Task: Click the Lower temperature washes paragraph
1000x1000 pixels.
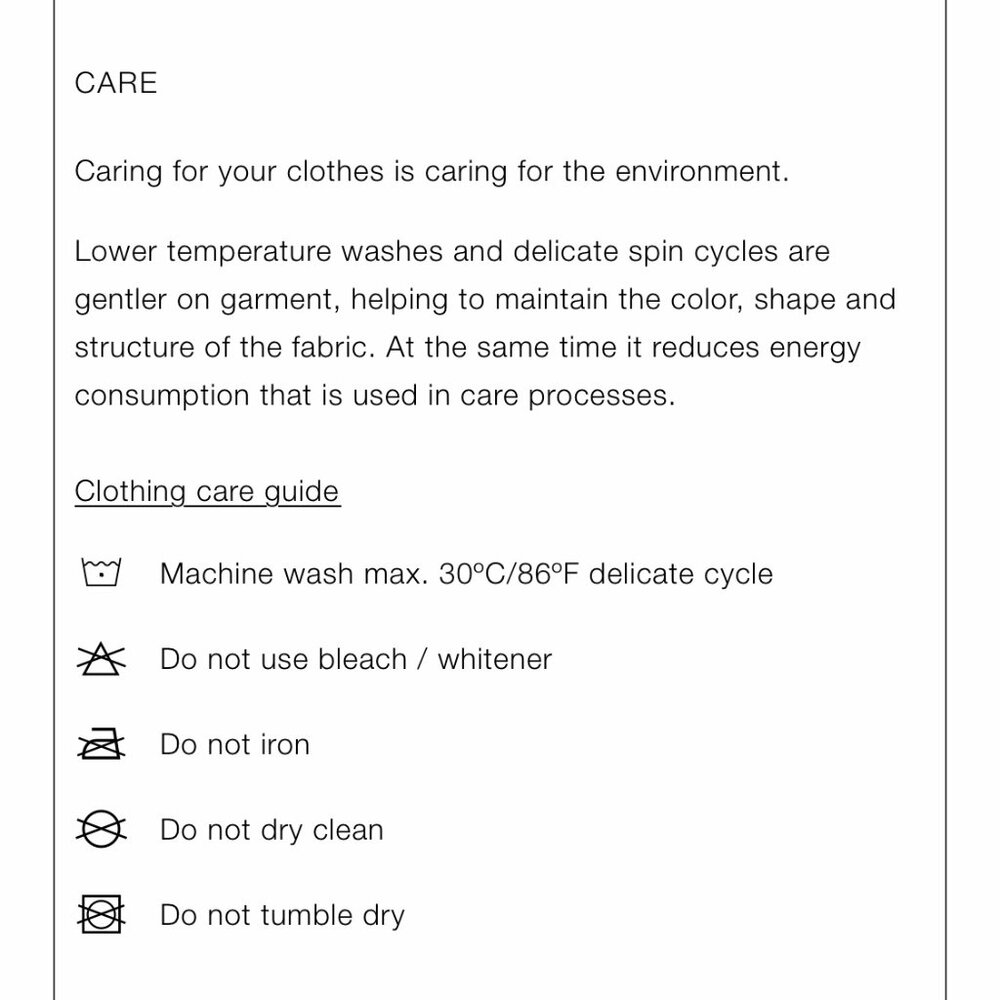Action: (485, 323)
